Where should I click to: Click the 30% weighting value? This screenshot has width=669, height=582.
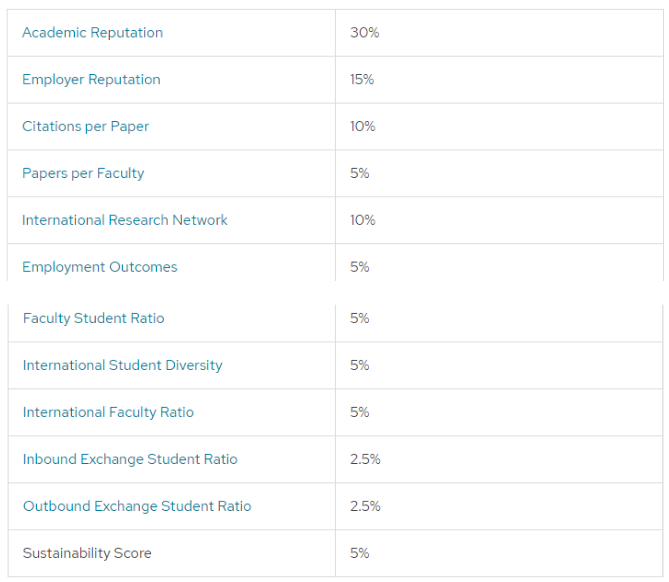(x=365, y=32)
